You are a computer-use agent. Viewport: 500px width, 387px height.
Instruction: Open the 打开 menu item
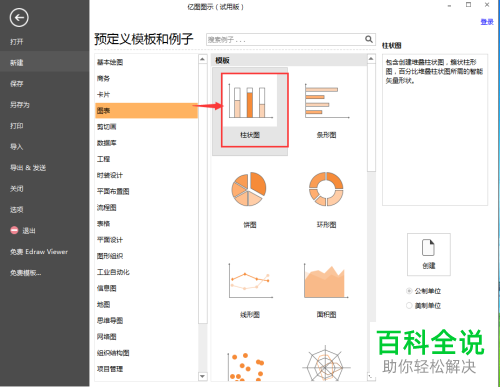pyautogui.click(x=17, y=42)
